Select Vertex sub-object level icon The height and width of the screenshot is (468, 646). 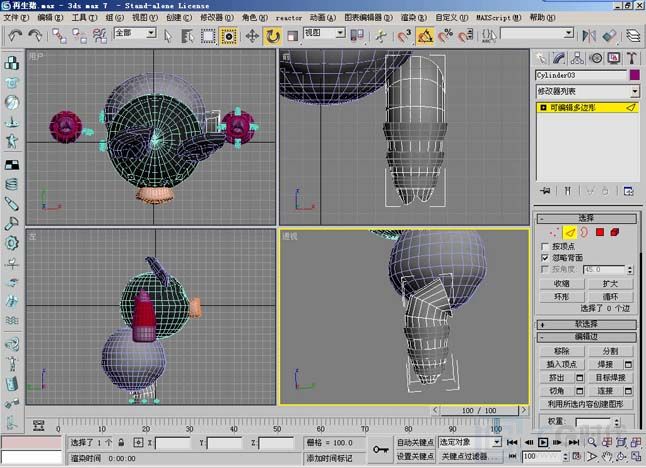point(554,232)
